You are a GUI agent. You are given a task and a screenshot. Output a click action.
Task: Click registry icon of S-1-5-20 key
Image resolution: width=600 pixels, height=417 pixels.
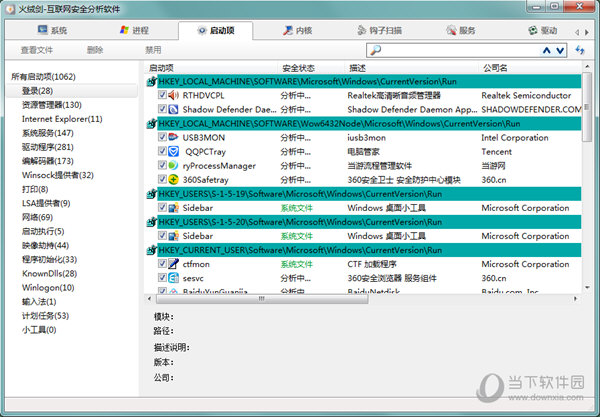[x=152, y=222]
